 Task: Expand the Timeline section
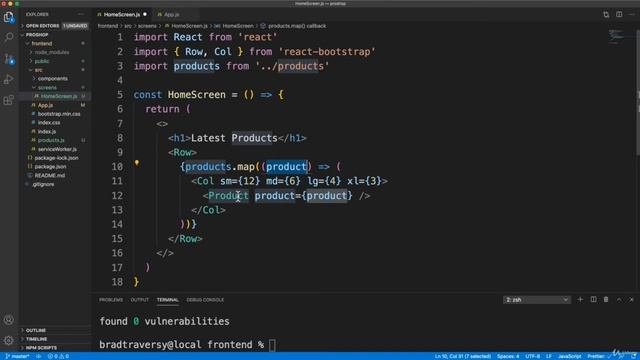(55, 339)
